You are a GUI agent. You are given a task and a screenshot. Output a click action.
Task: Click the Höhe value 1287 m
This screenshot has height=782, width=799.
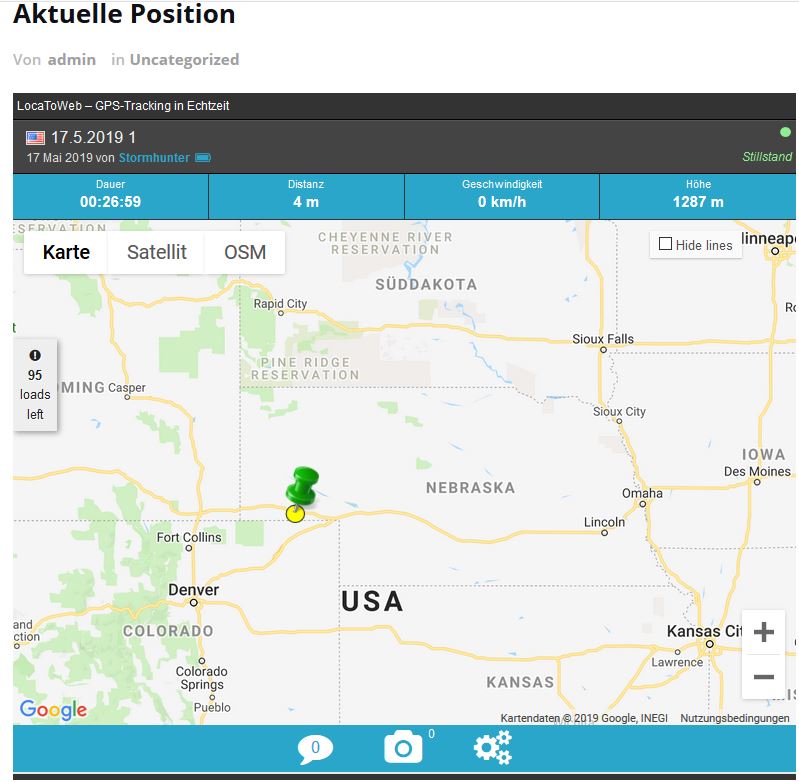coord(698,202)
